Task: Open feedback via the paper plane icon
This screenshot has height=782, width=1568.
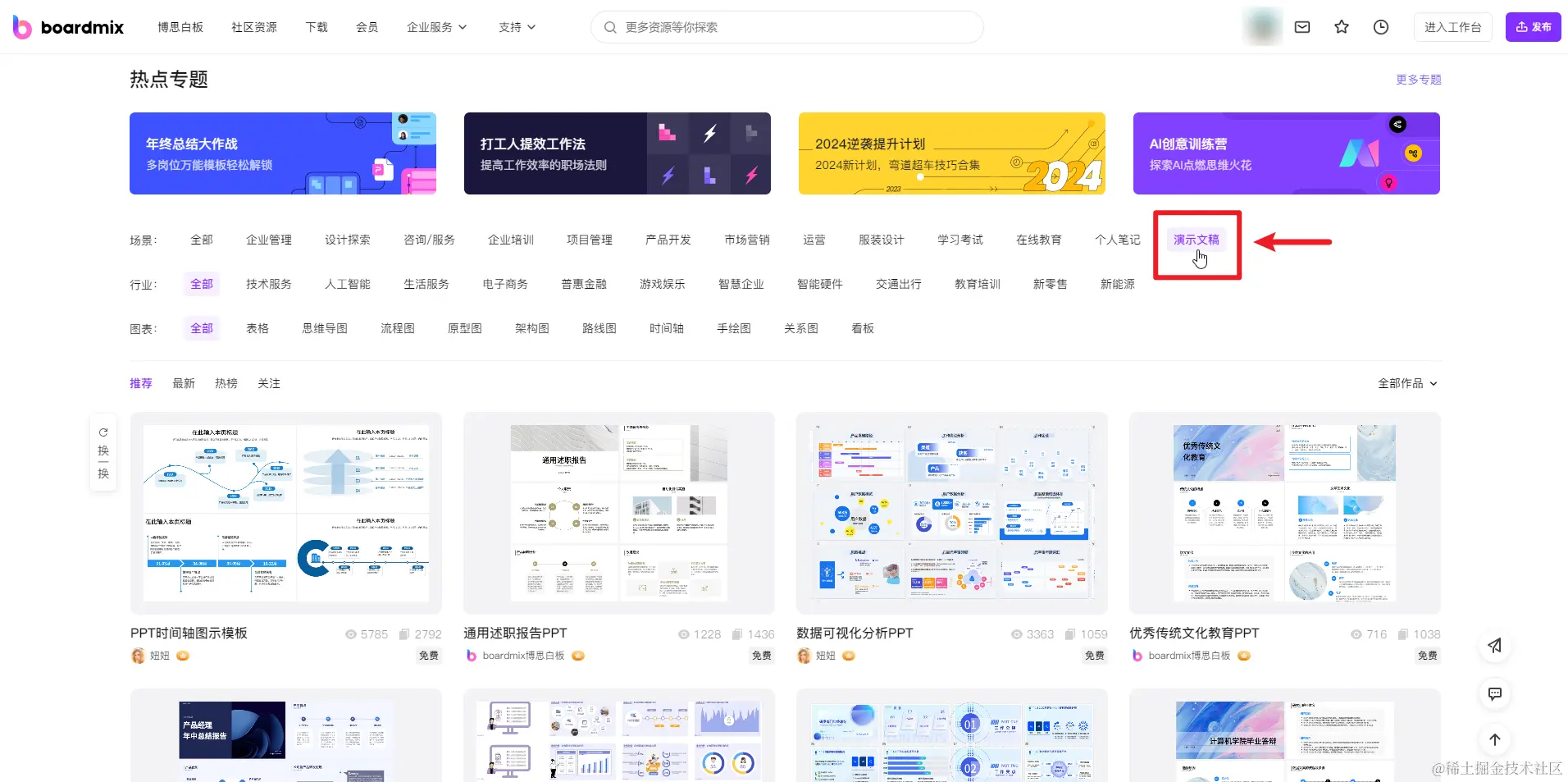Action: click(x=1494, y=645)
